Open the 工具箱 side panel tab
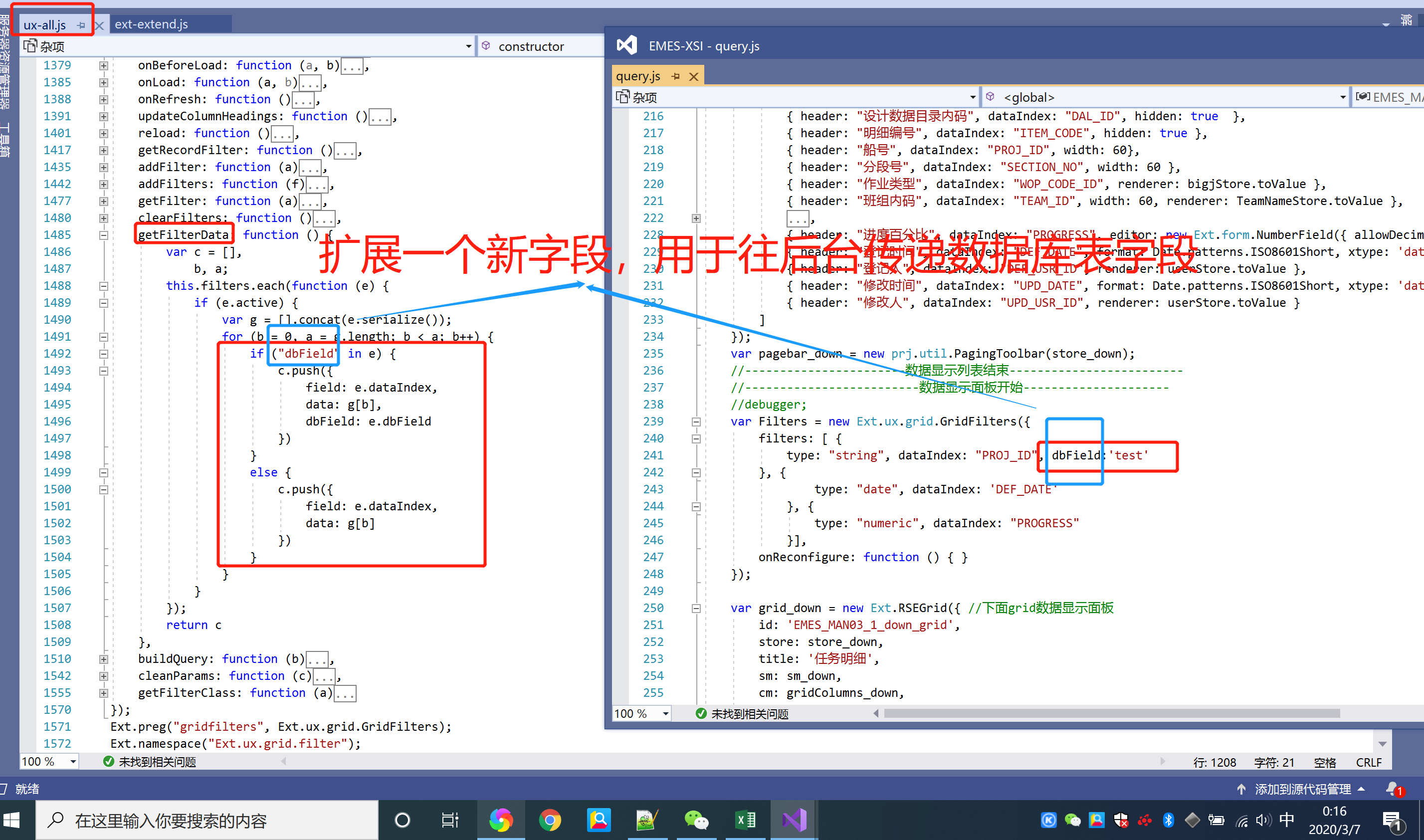This screenshot has width=1424, height=840. (5, 140)
